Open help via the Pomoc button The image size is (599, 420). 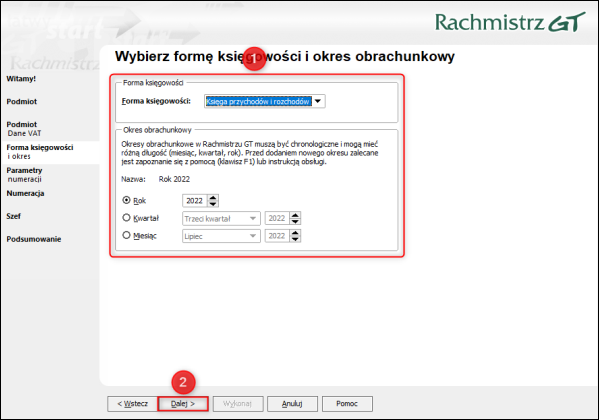tap(347, 404)
